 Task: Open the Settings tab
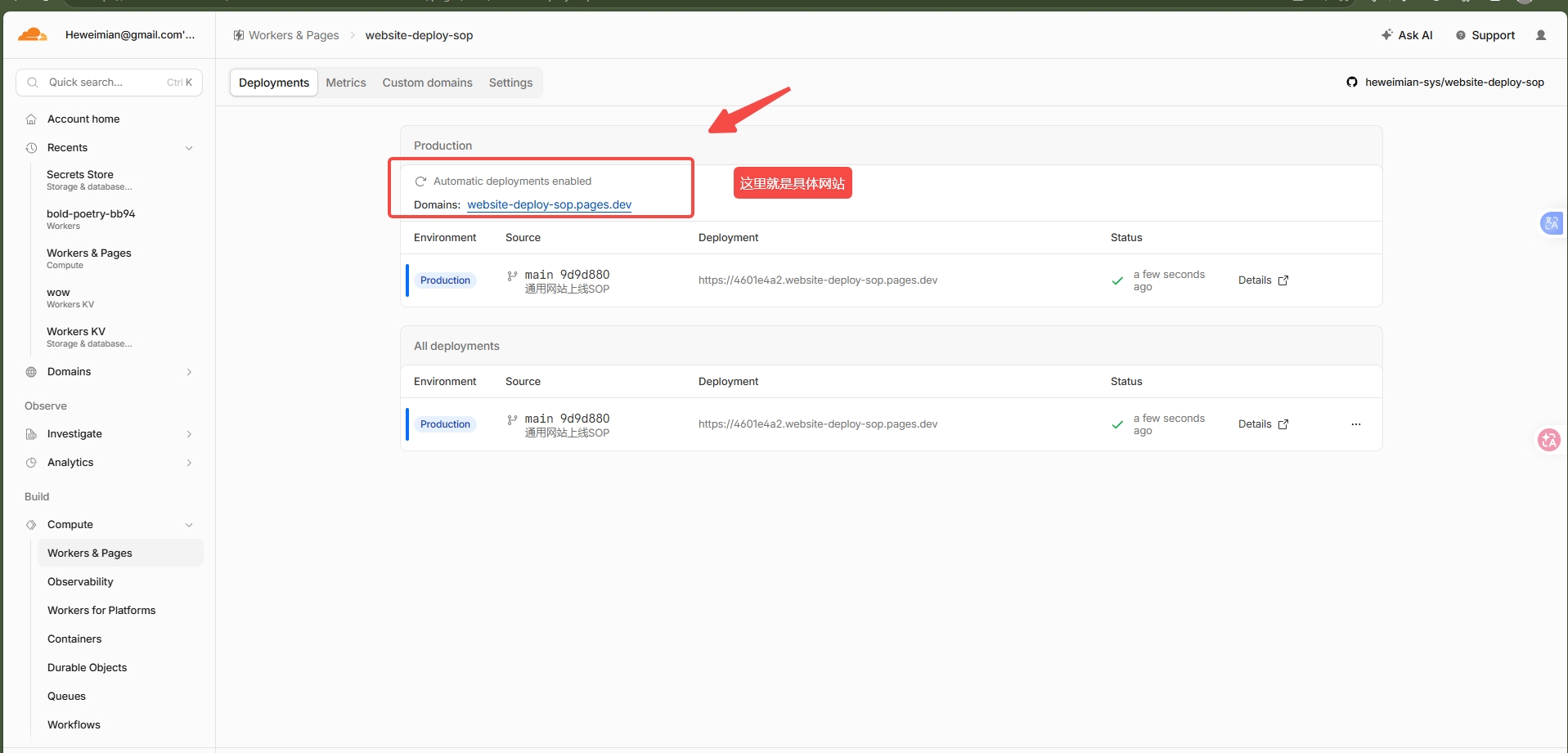click(510, 83)
